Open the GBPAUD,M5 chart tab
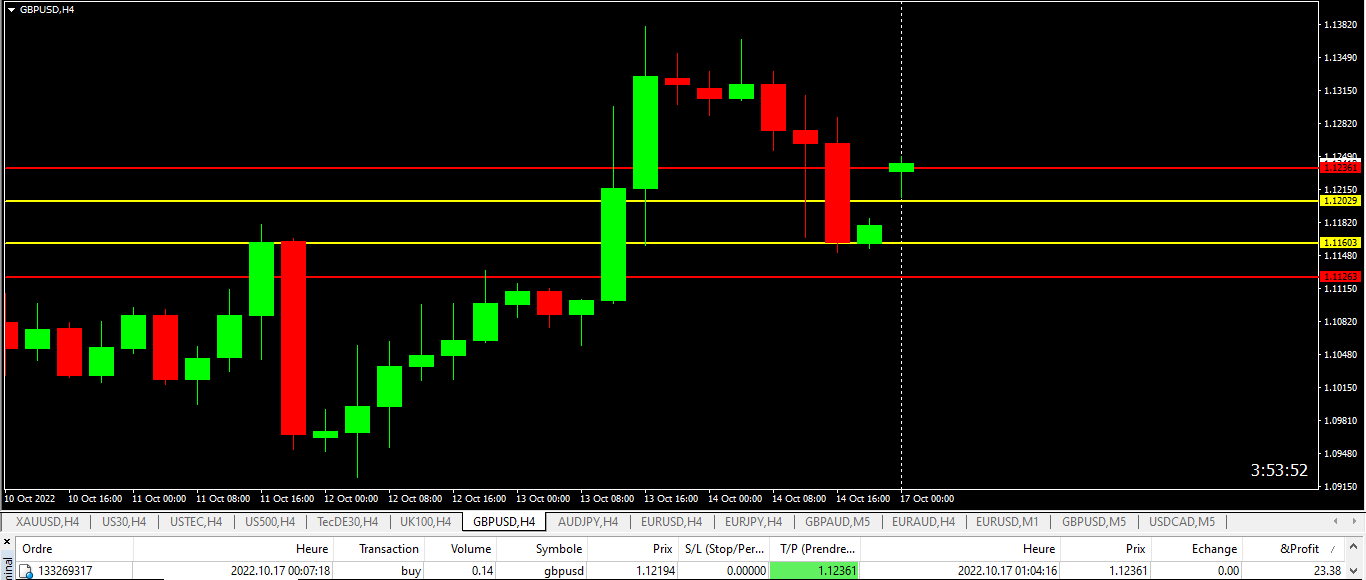 836,521
